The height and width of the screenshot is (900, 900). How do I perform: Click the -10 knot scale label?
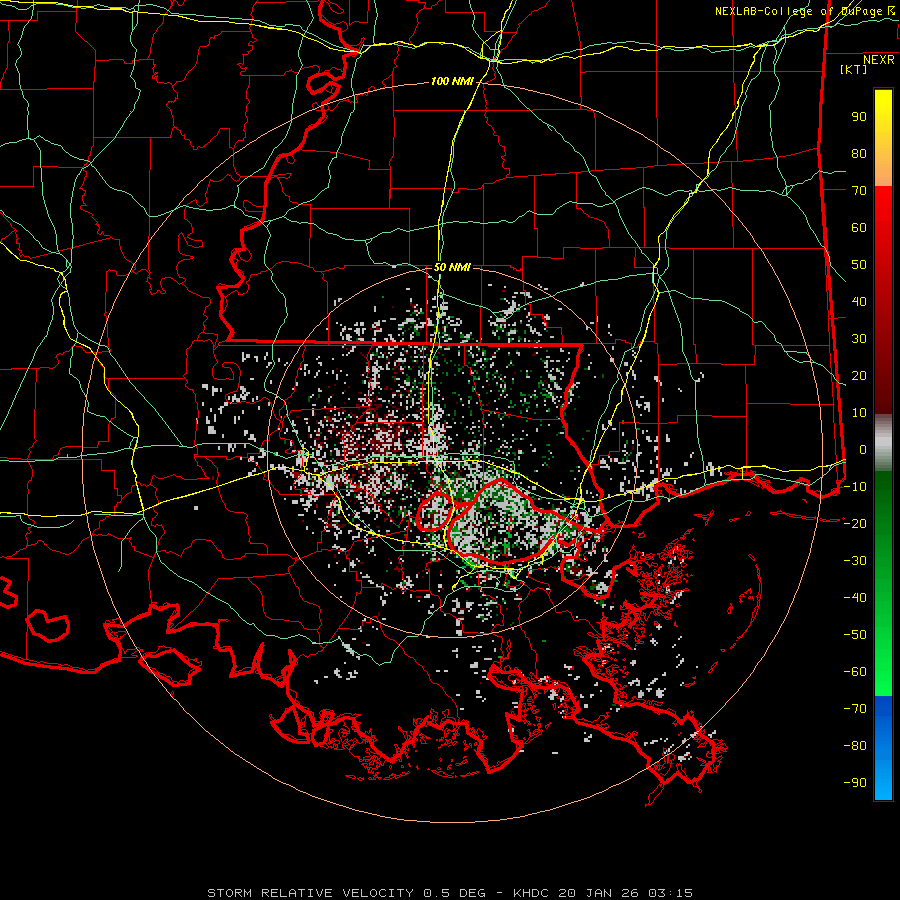pyautogui.click(x=855, y=487)
